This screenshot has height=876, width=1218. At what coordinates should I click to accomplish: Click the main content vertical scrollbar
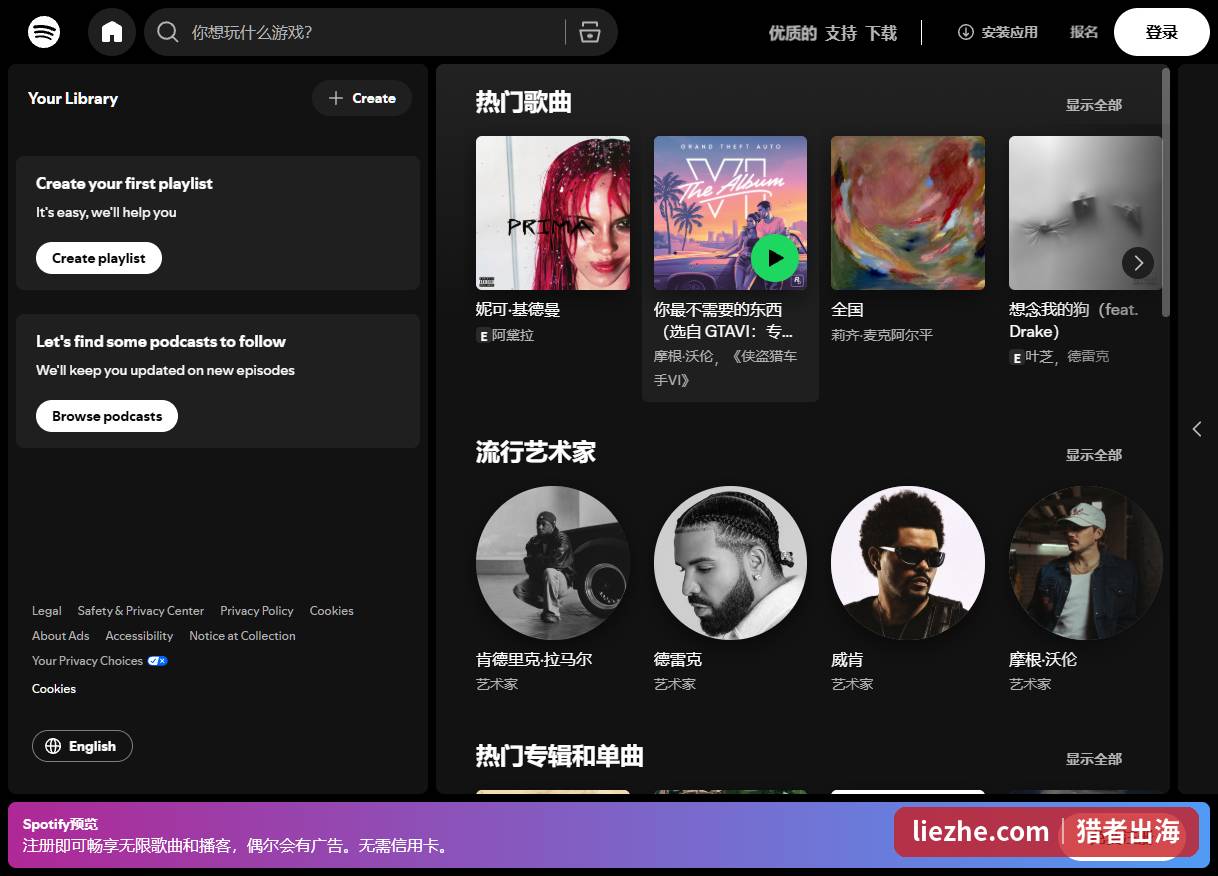click(x=1165, y=192)
